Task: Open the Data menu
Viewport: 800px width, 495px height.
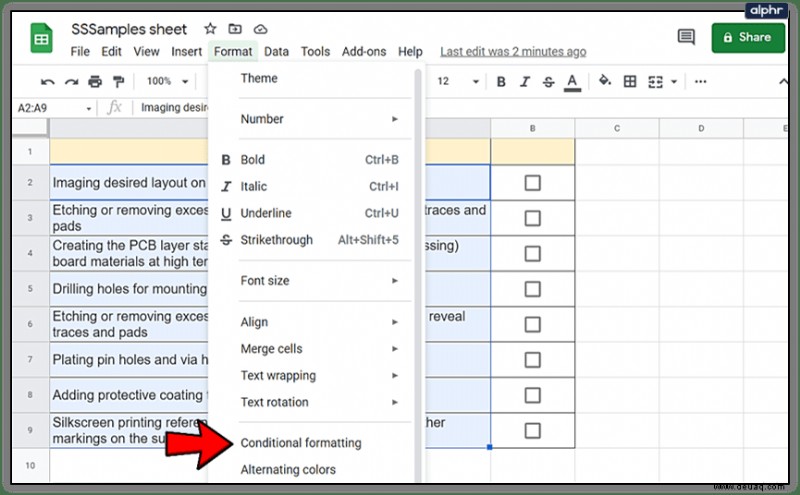Action: 277,52
